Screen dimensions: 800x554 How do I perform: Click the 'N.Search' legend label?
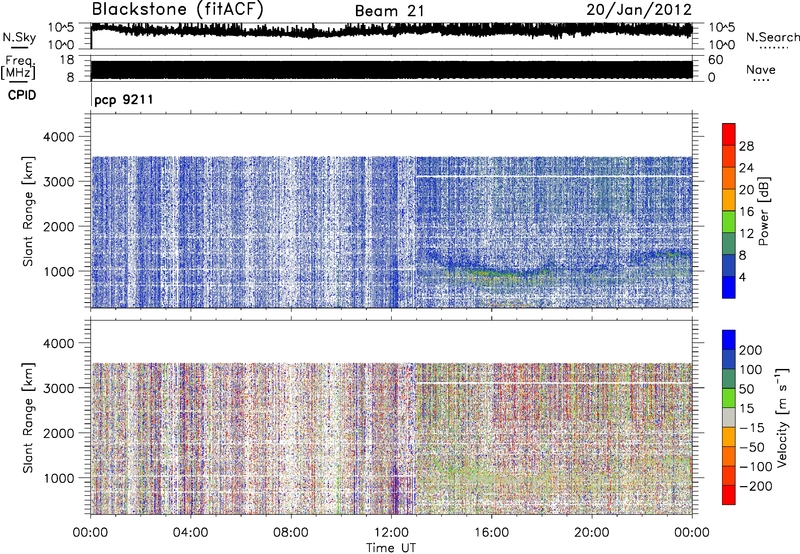coord(772,37)
